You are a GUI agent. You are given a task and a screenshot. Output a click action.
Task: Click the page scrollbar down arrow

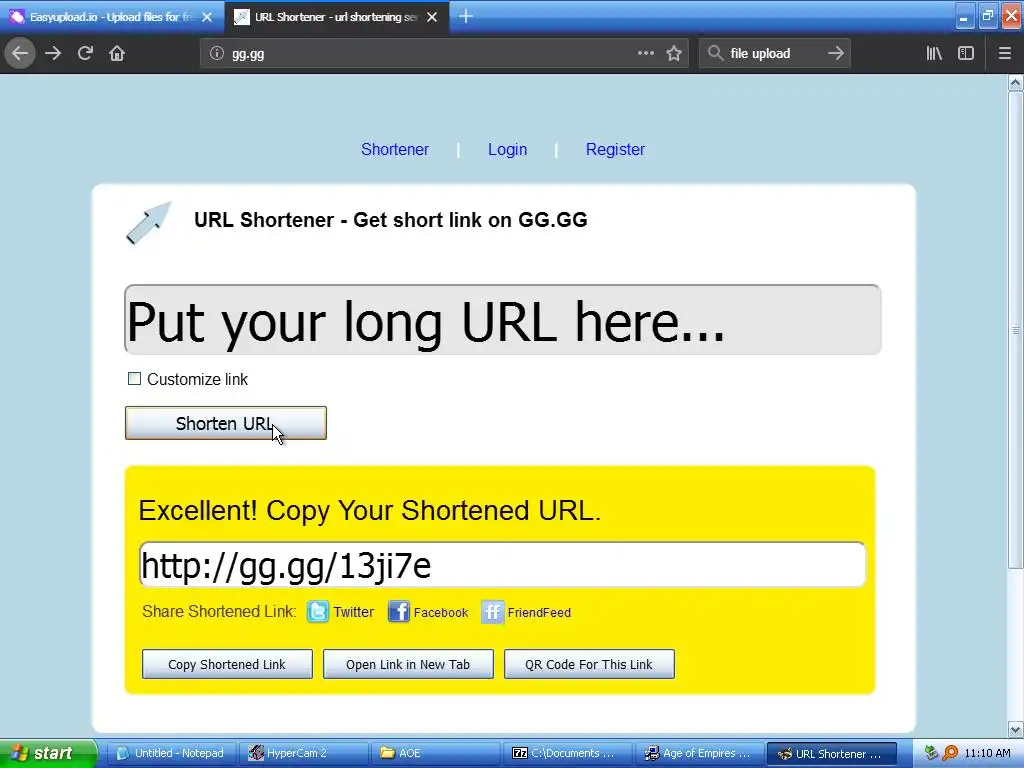[x=1015, y=729]
